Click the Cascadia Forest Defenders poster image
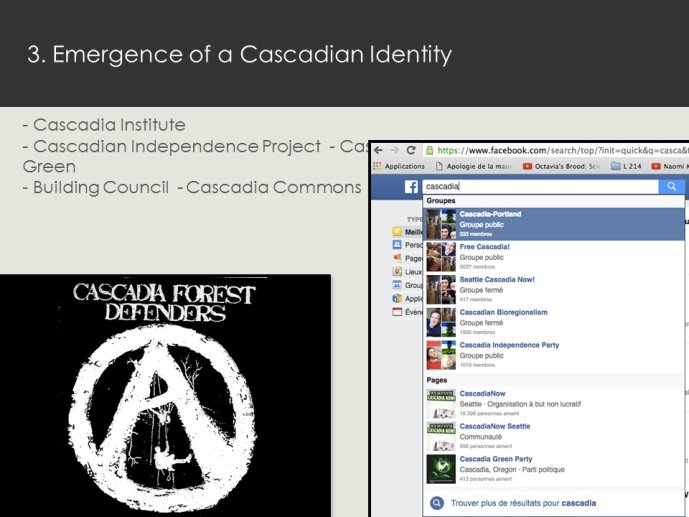This screenshot has height=517, width=689. point(165,396)
